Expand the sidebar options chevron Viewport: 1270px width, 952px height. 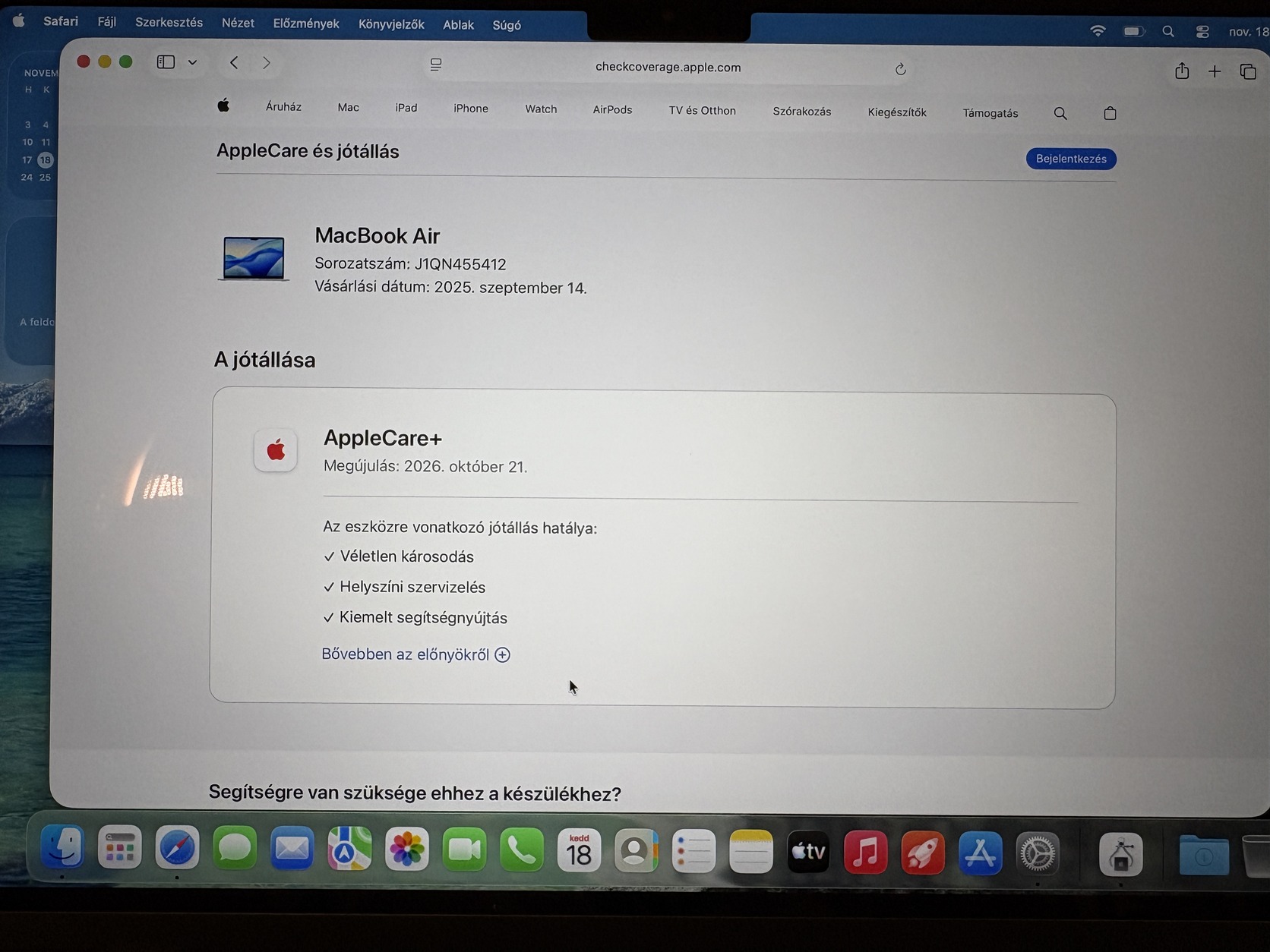[x=193, y=63]
